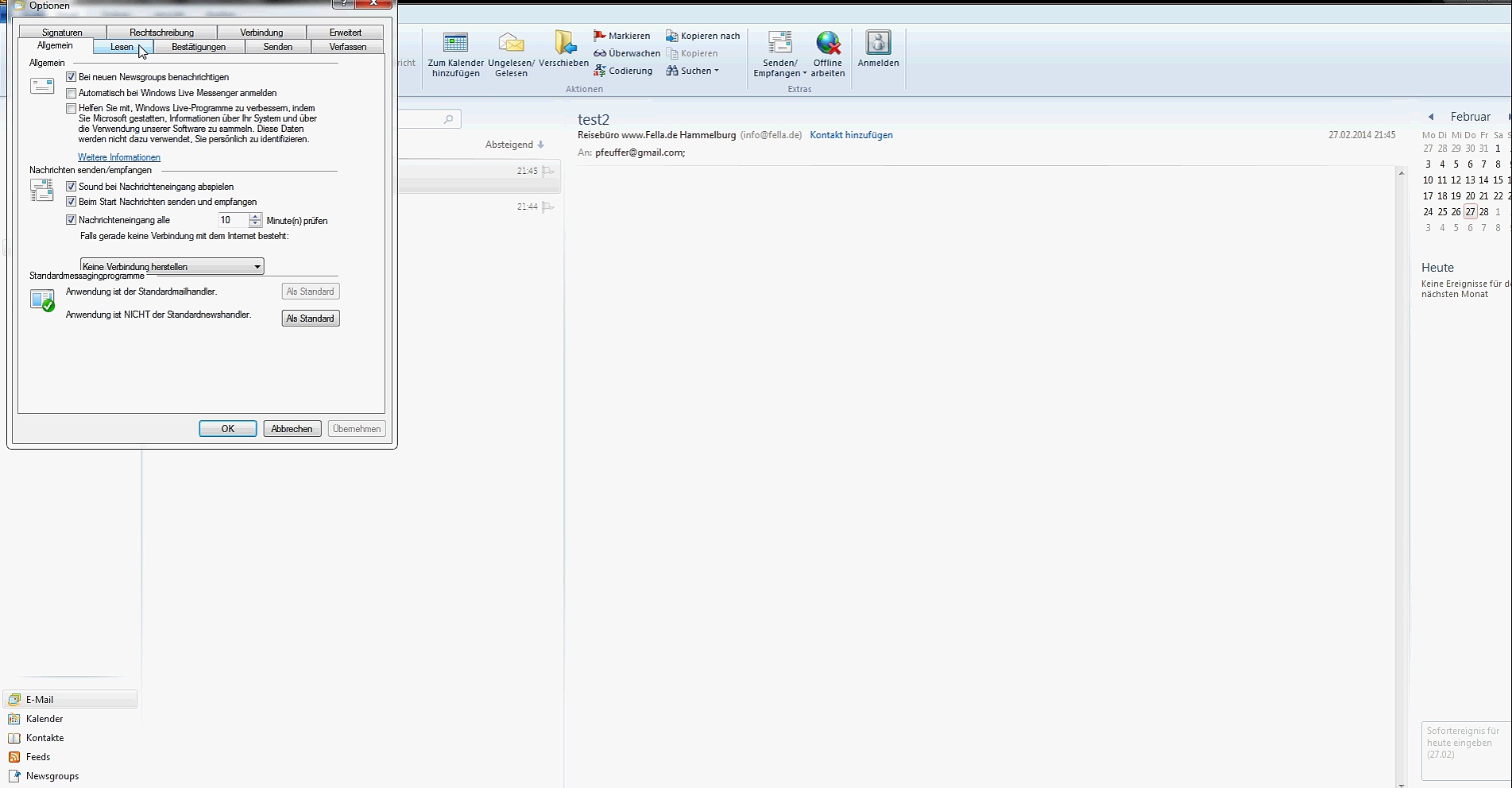
Task: Open the Signaturen tab
Action: [62, 33]
